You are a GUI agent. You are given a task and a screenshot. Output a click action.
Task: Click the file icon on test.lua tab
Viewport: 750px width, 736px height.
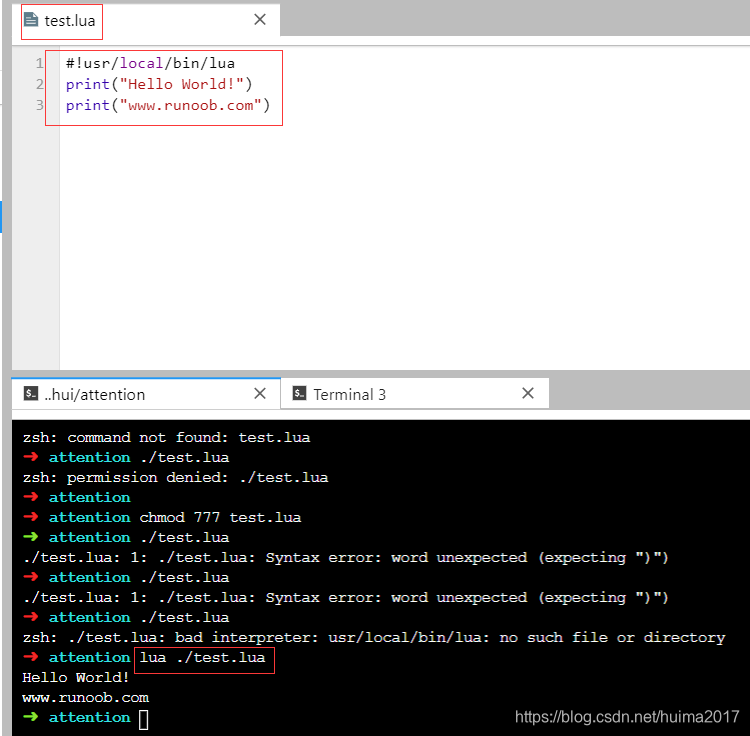coord(31,20)
